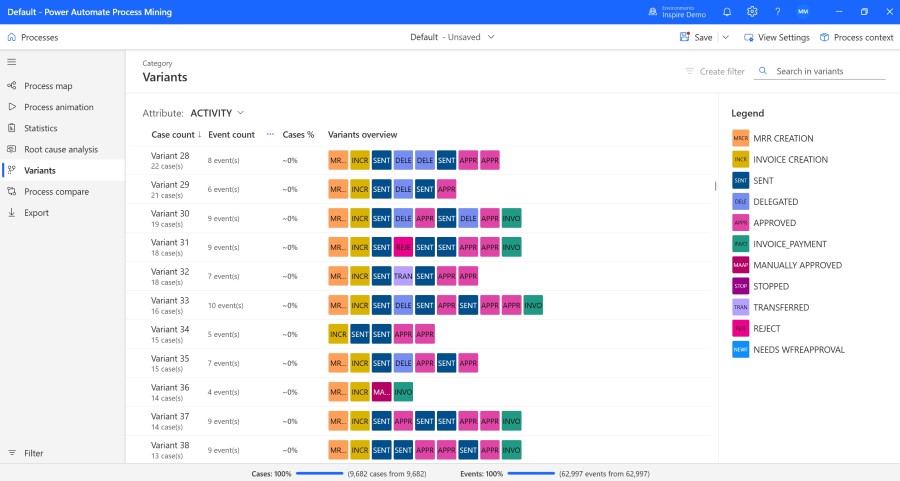Click the home Processes icon
This screenshot has height=481, width=900.
[11, 37]
